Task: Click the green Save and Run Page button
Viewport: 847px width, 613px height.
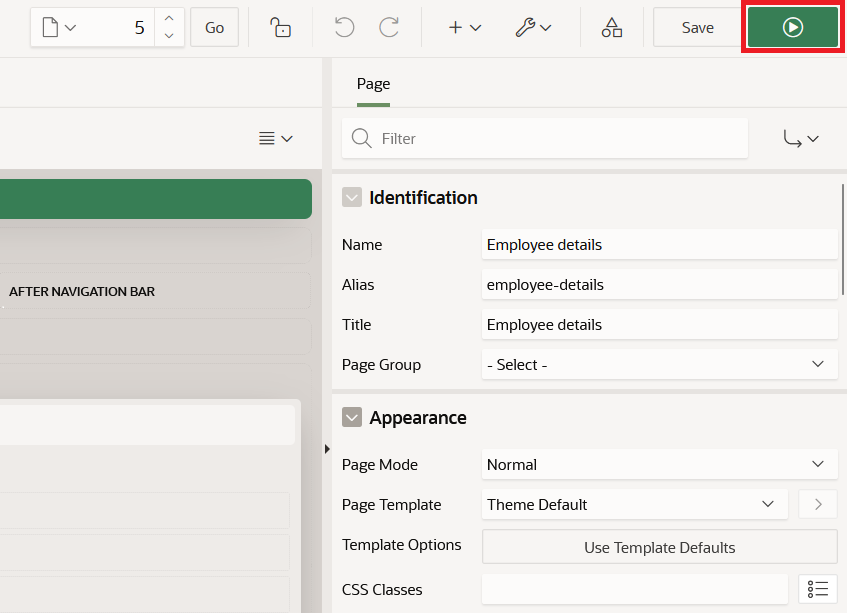Action: (x=792, y=27)
